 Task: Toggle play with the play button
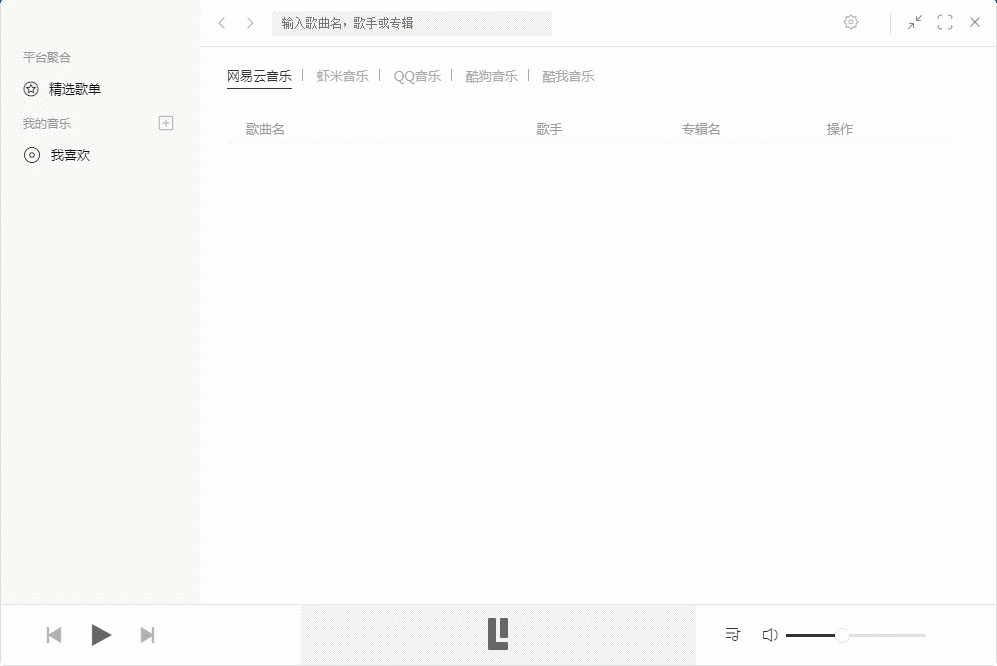pos(101,634)
